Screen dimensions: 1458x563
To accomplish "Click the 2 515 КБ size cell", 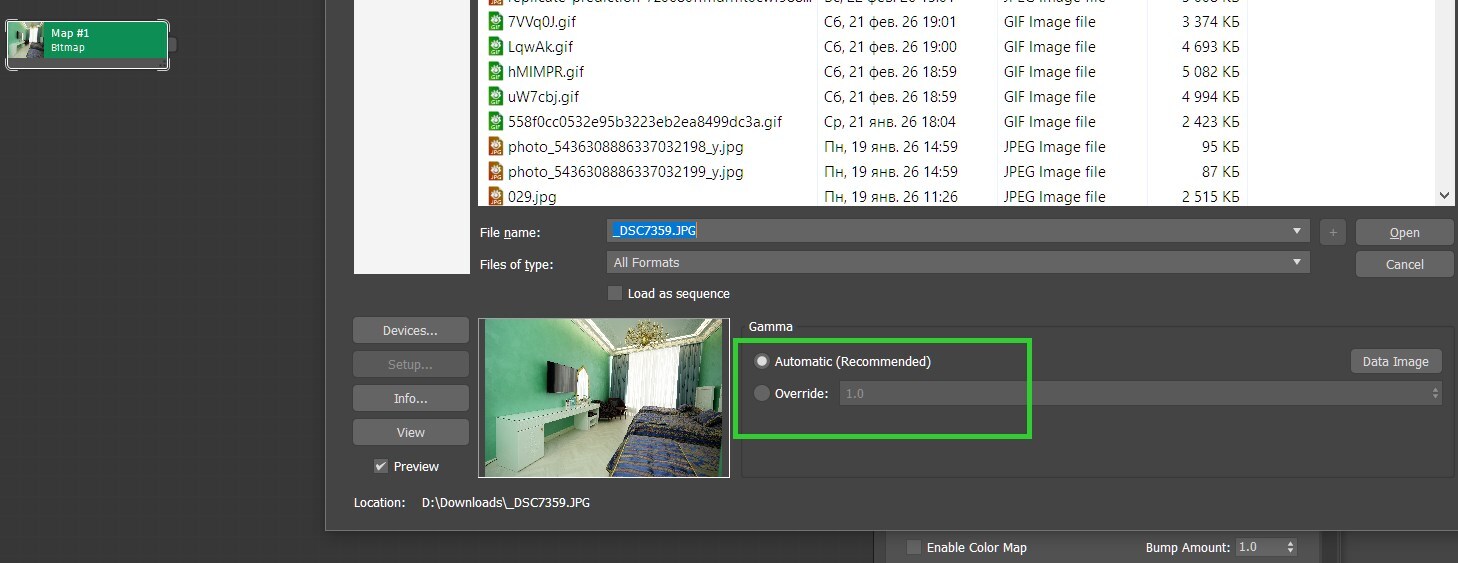I will 1210,196.
